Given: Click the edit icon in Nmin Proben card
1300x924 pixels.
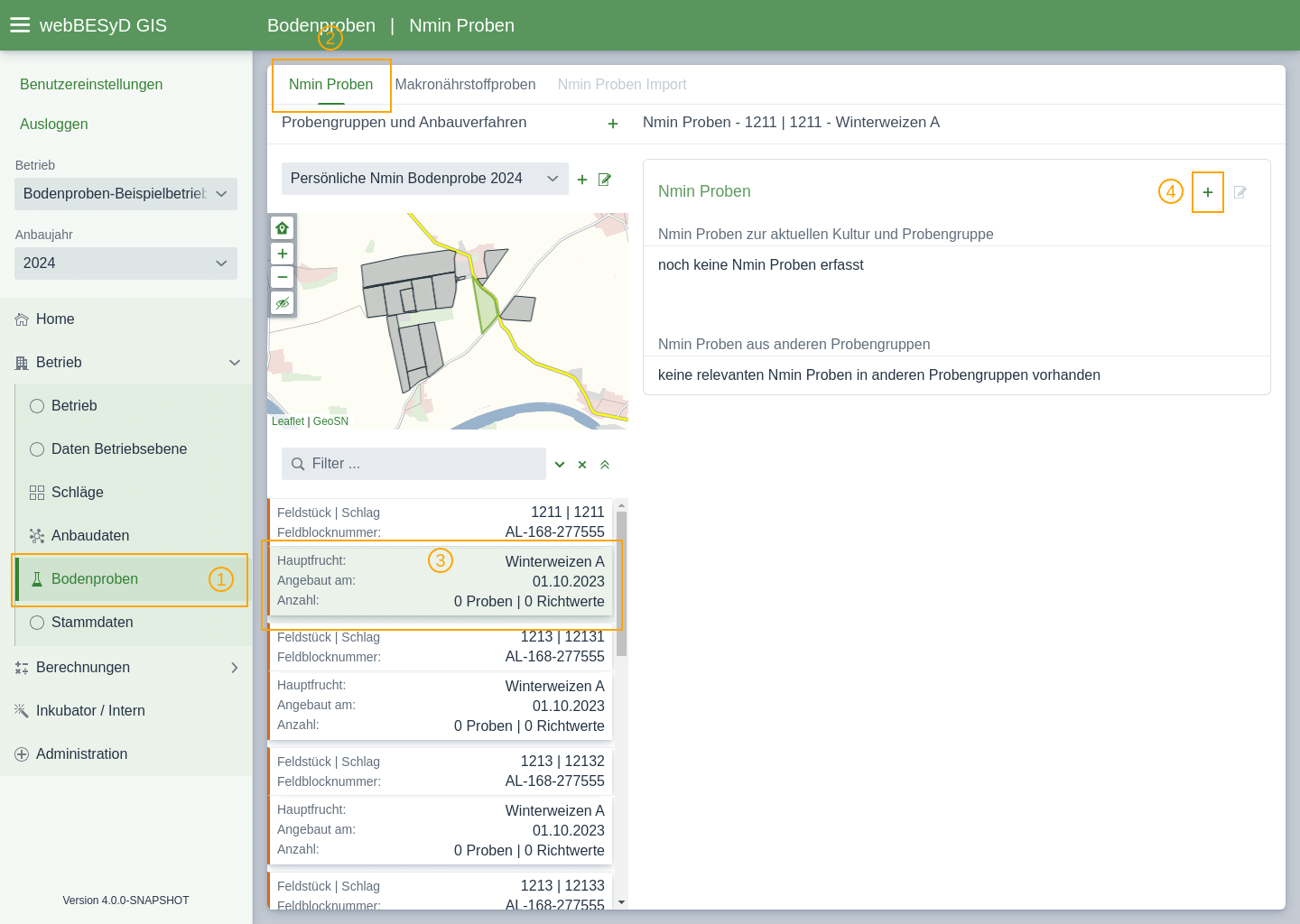Looking at the screenshot, I should pos(1240,192).
